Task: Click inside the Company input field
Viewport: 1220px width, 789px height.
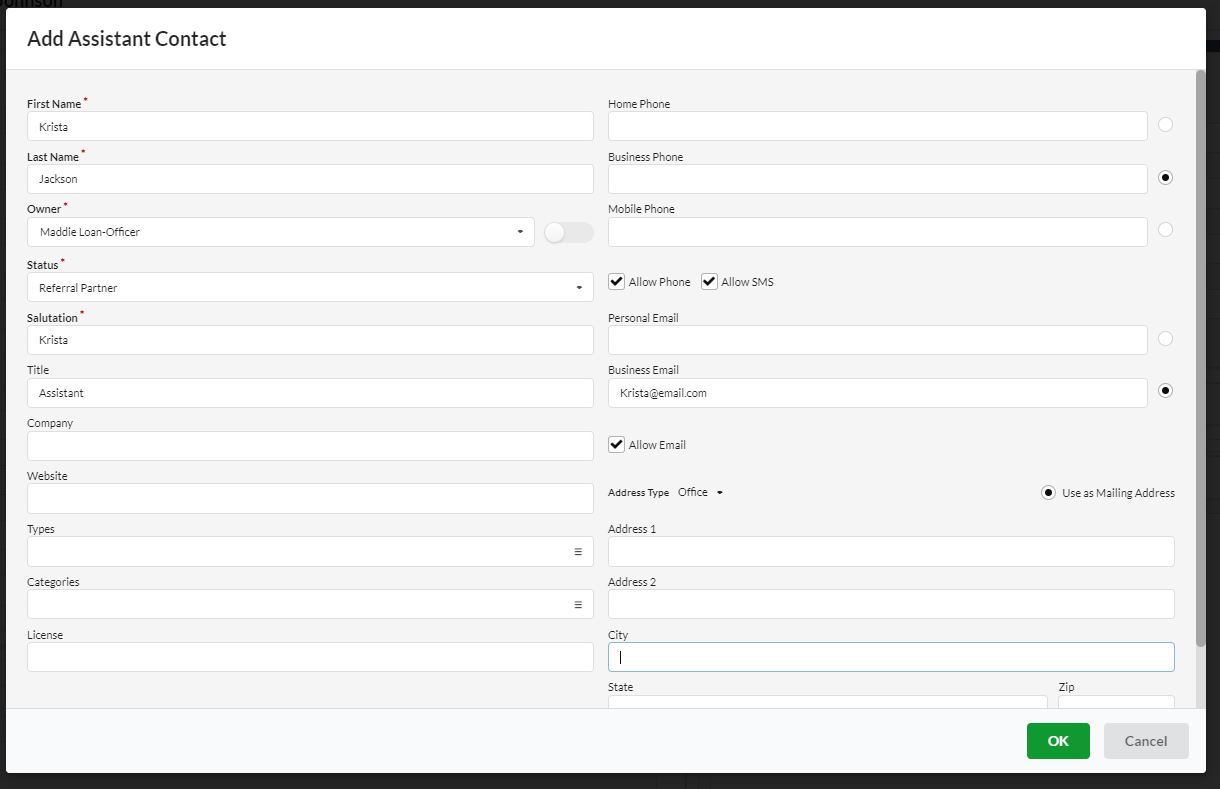Action: (x=310, y=445)
